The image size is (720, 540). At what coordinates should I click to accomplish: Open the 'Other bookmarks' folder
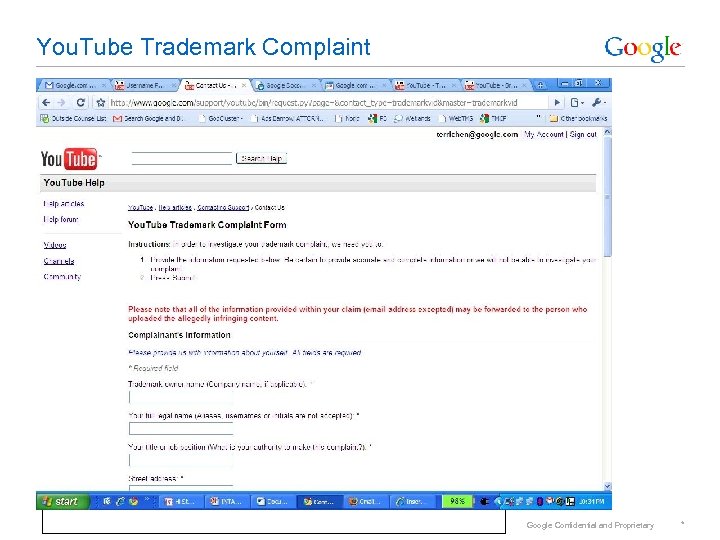[579, 118]
